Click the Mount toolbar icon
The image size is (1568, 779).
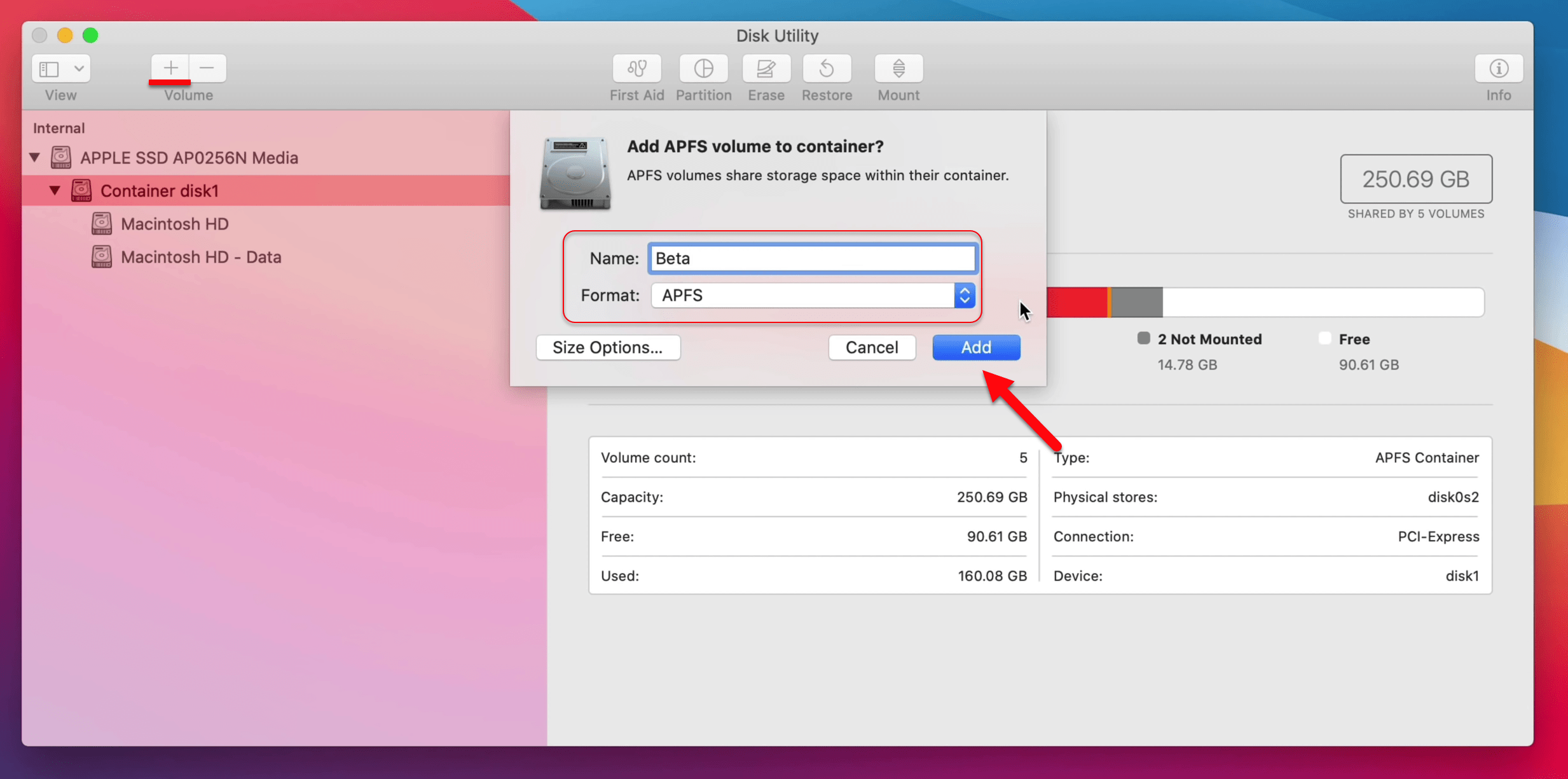[x=898, y=68]
